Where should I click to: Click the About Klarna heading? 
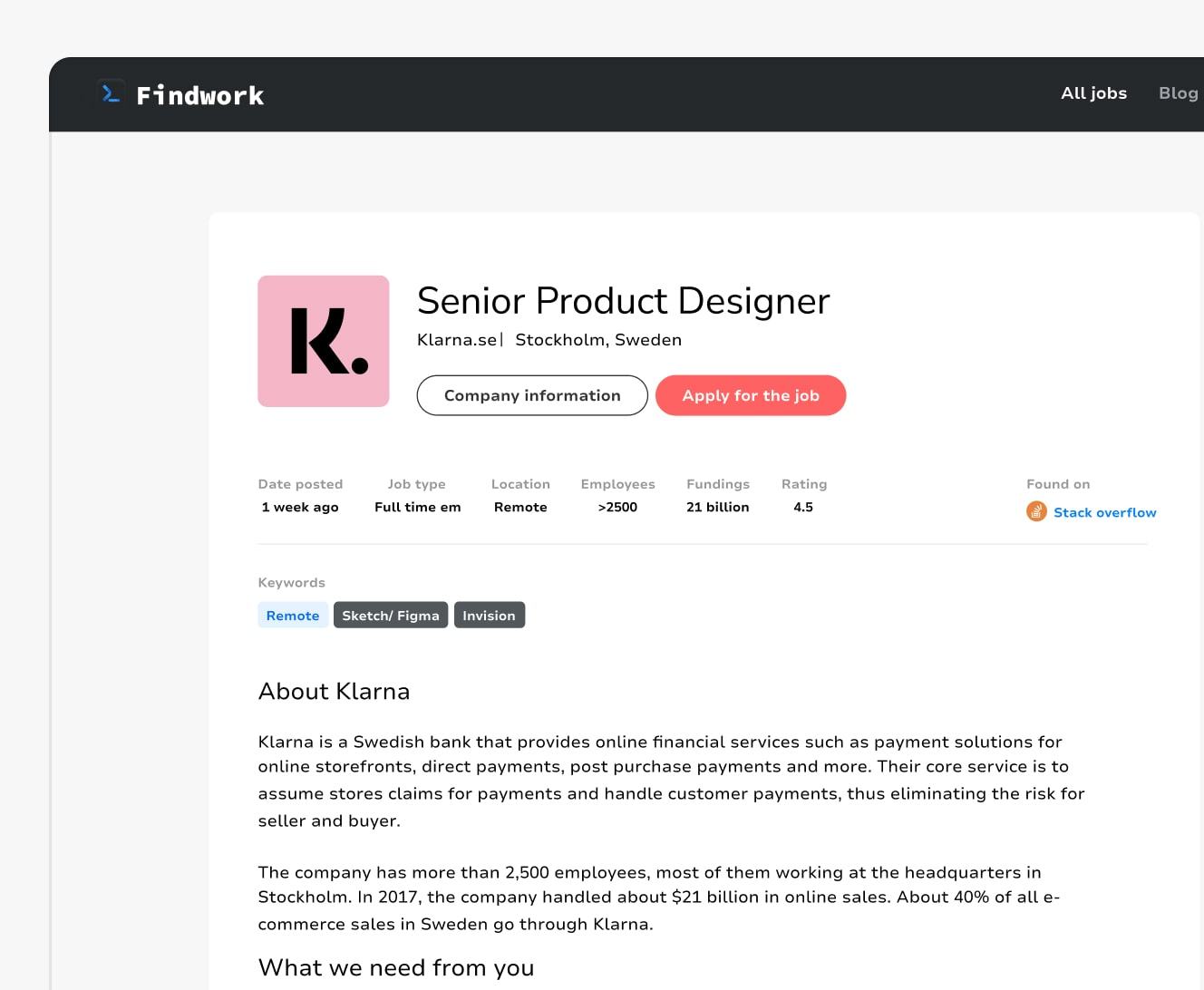(x=335, y=691)
